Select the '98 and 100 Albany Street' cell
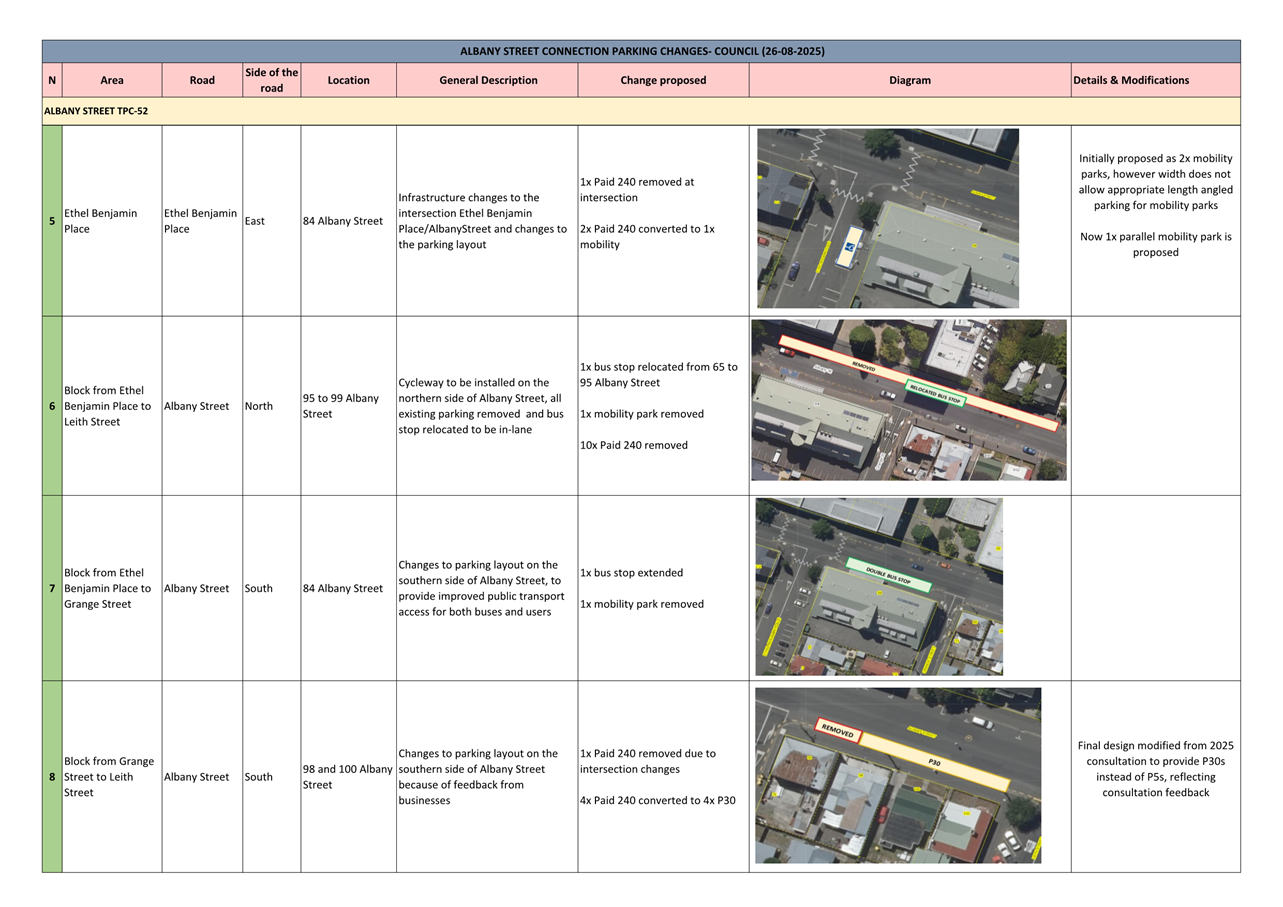 (347, 777)
